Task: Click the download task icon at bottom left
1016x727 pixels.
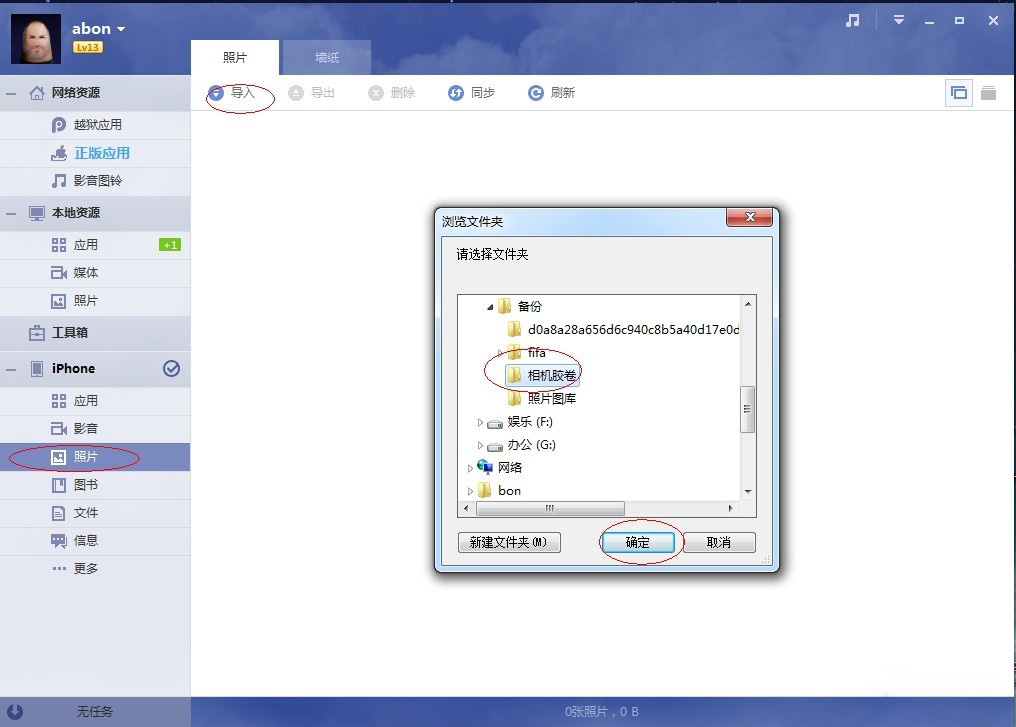Action: 15,711
